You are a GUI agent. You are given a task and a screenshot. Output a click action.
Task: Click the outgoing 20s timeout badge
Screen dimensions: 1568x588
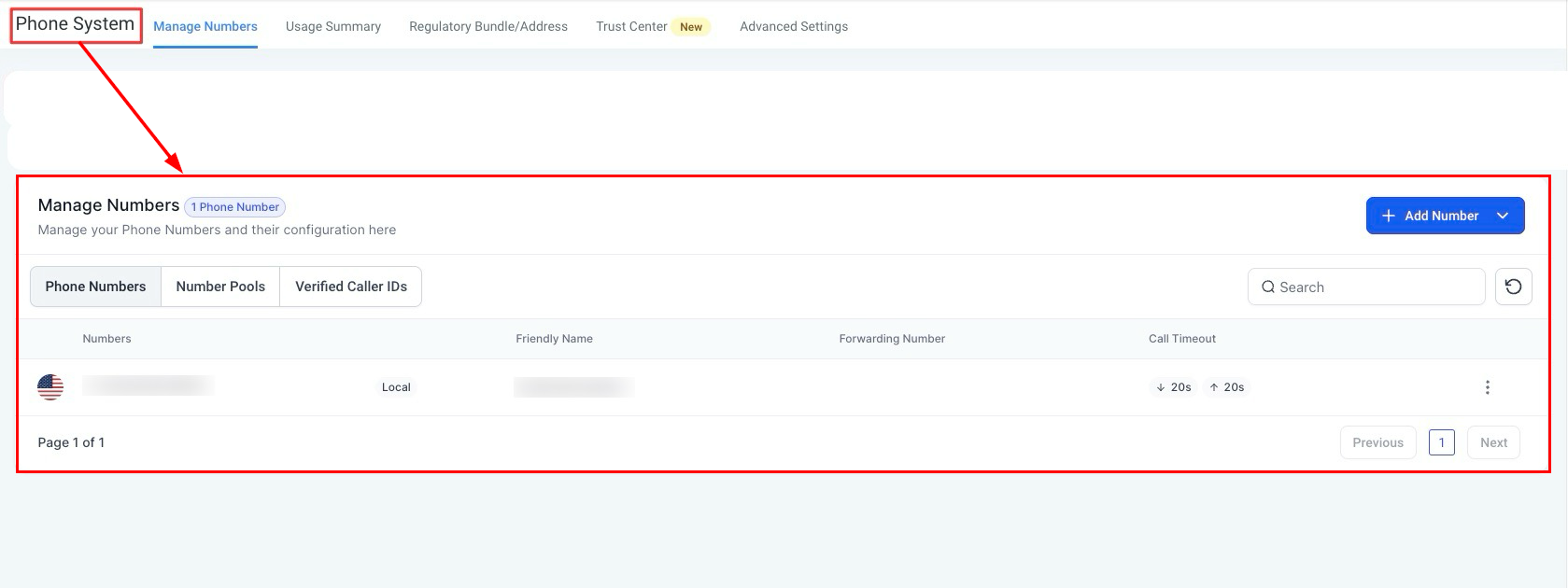[1227, 387]
